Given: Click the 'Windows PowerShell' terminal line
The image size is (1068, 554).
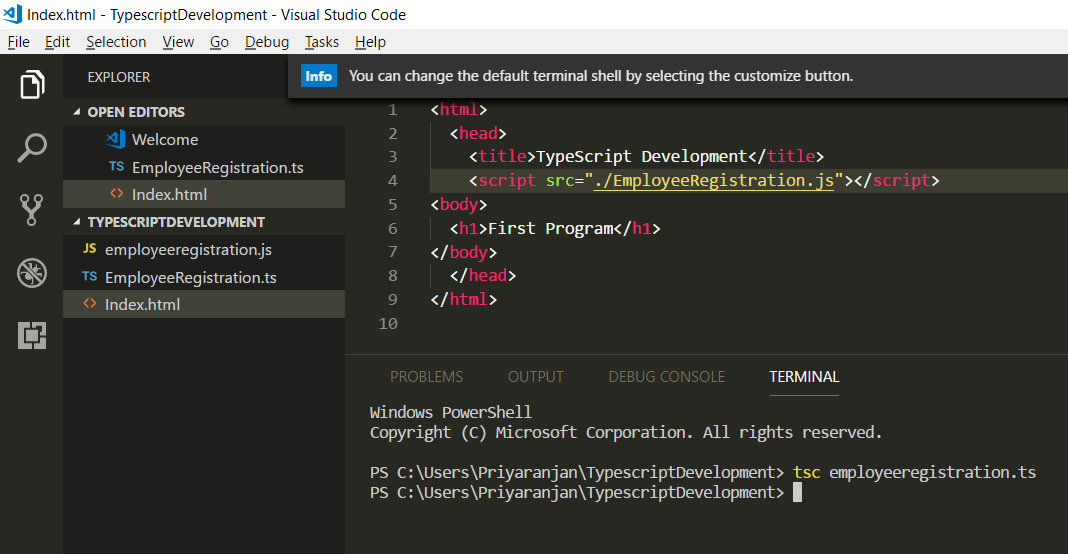Looking at the screenshot, I should 450,412.
